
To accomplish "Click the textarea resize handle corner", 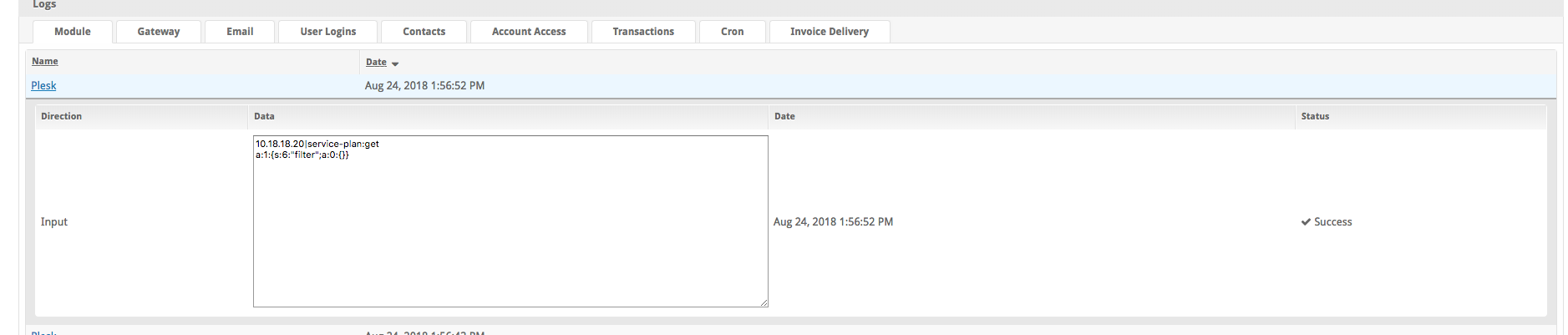I will [764, 302].
